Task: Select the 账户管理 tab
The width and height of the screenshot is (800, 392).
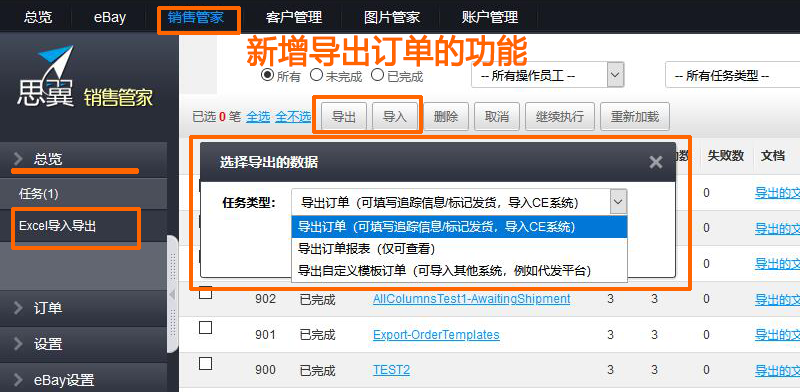Action: tap(490, 17)
